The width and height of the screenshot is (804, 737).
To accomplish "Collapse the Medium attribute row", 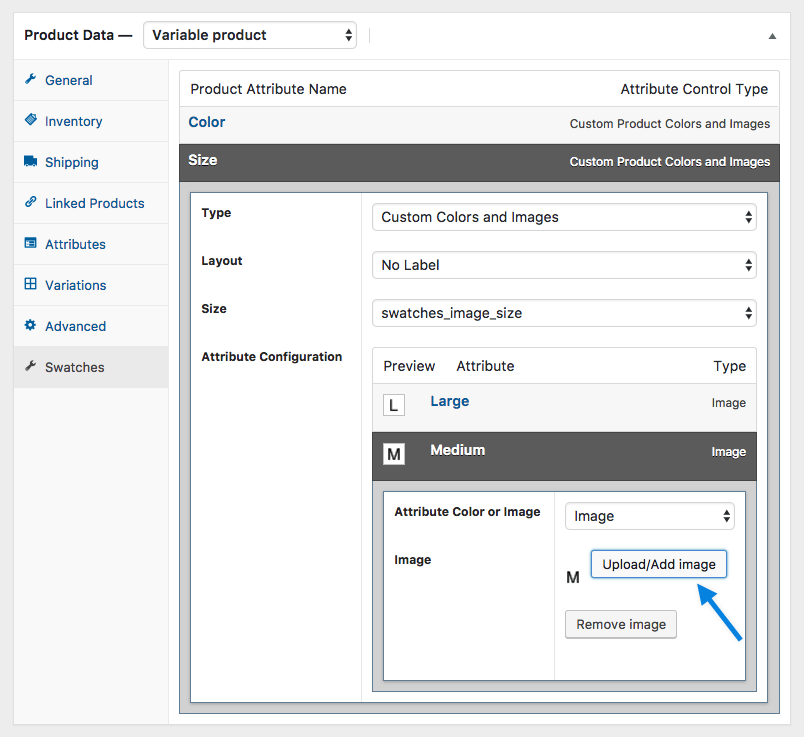I will [457, 450].
